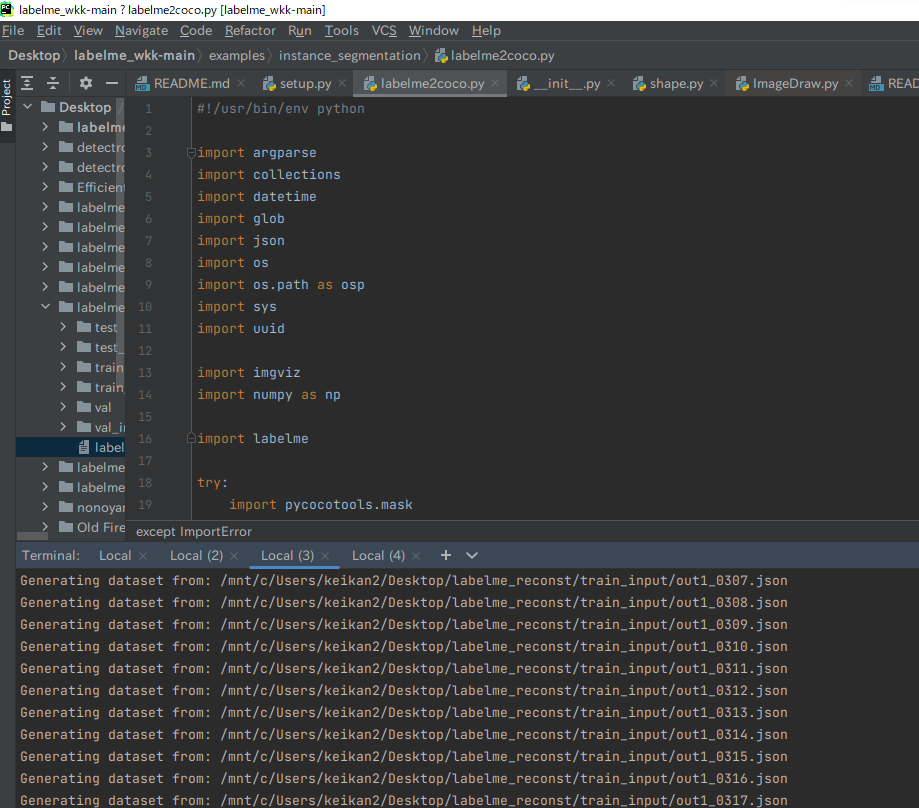Add a new terminal session with plus

pos(446,555)
